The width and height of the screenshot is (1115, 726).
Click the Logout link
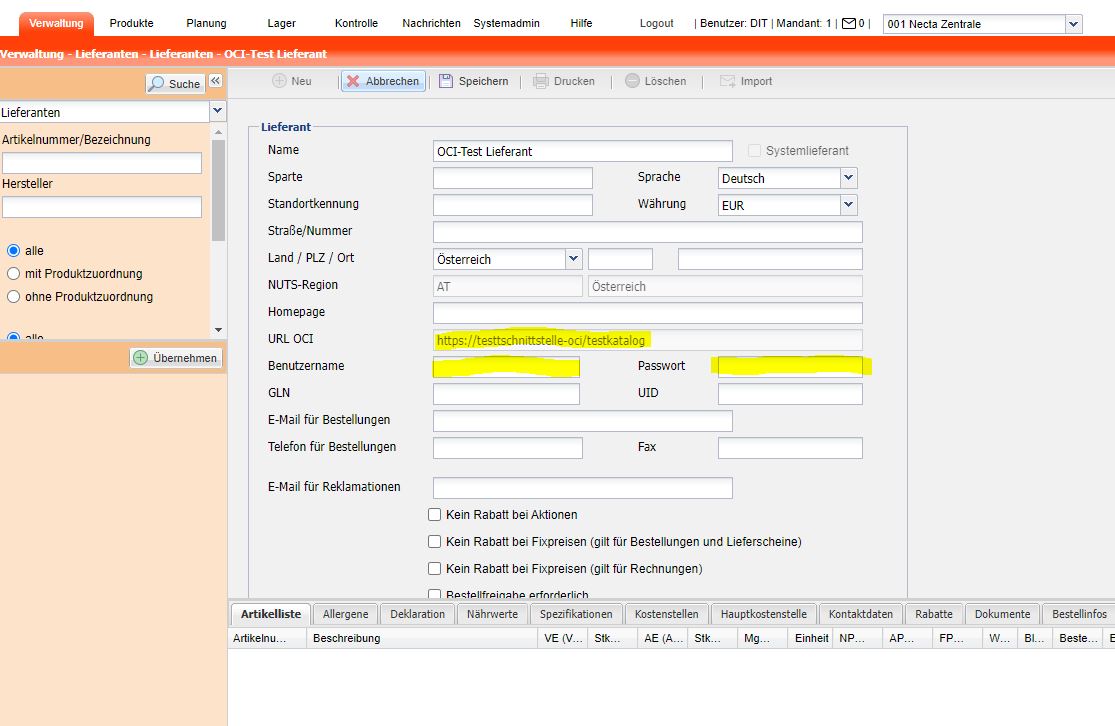[x=656, y=23]
